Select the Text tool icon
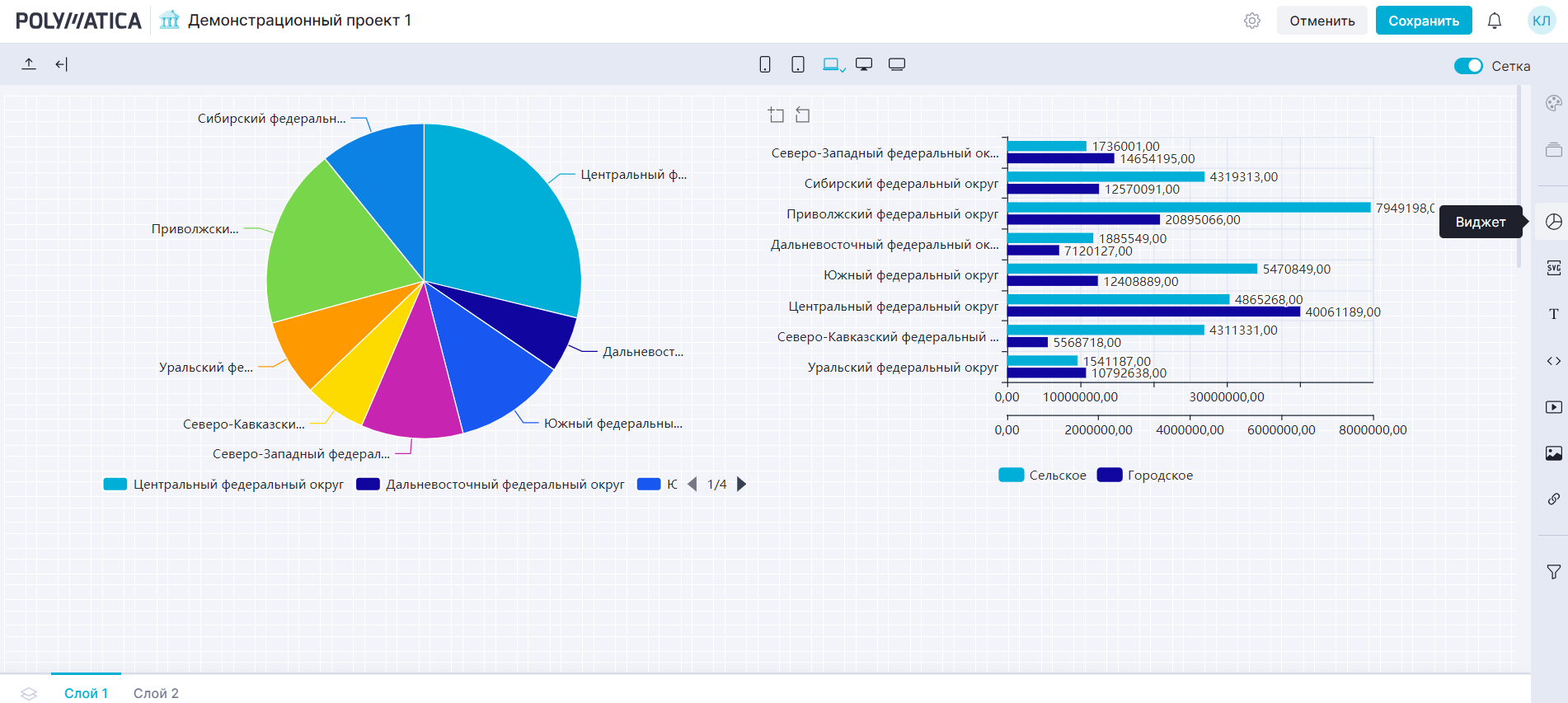This screenshot has height=703, width=1568. tap(1553, 314)
